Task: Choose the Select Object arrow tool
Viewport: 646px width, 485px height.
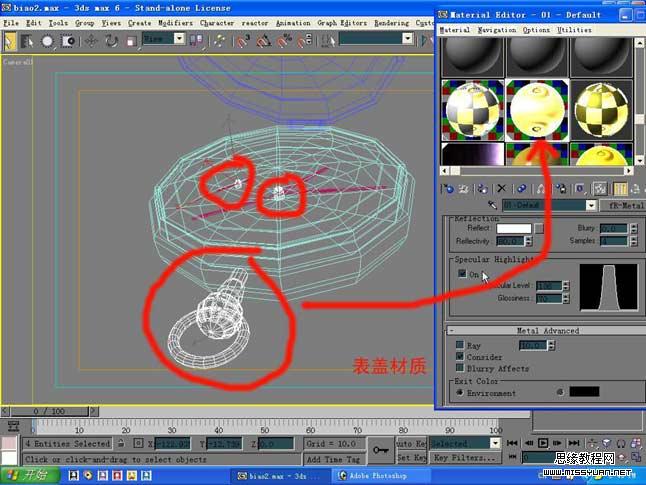Action: click(x=9, y=42)
